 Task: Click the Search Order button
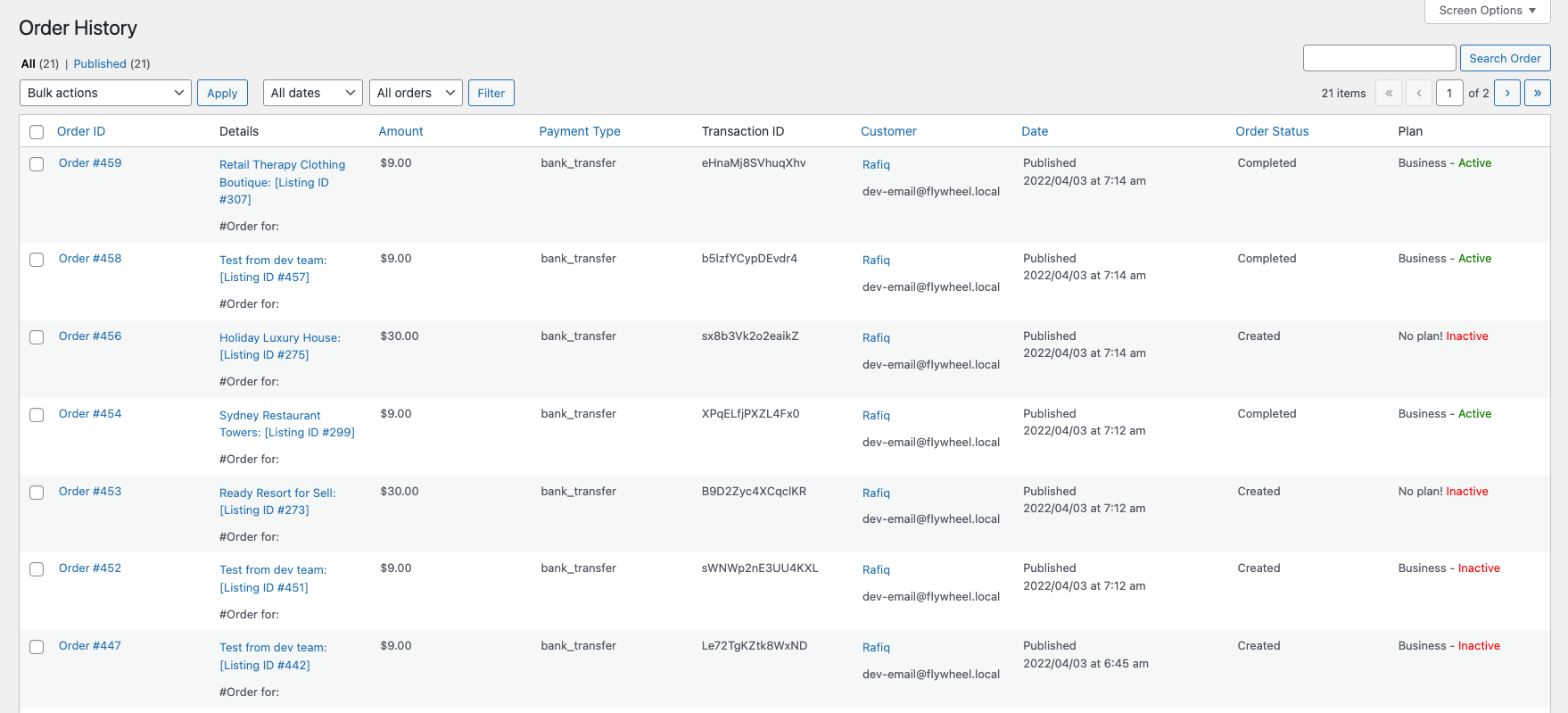click(1505, 58)
